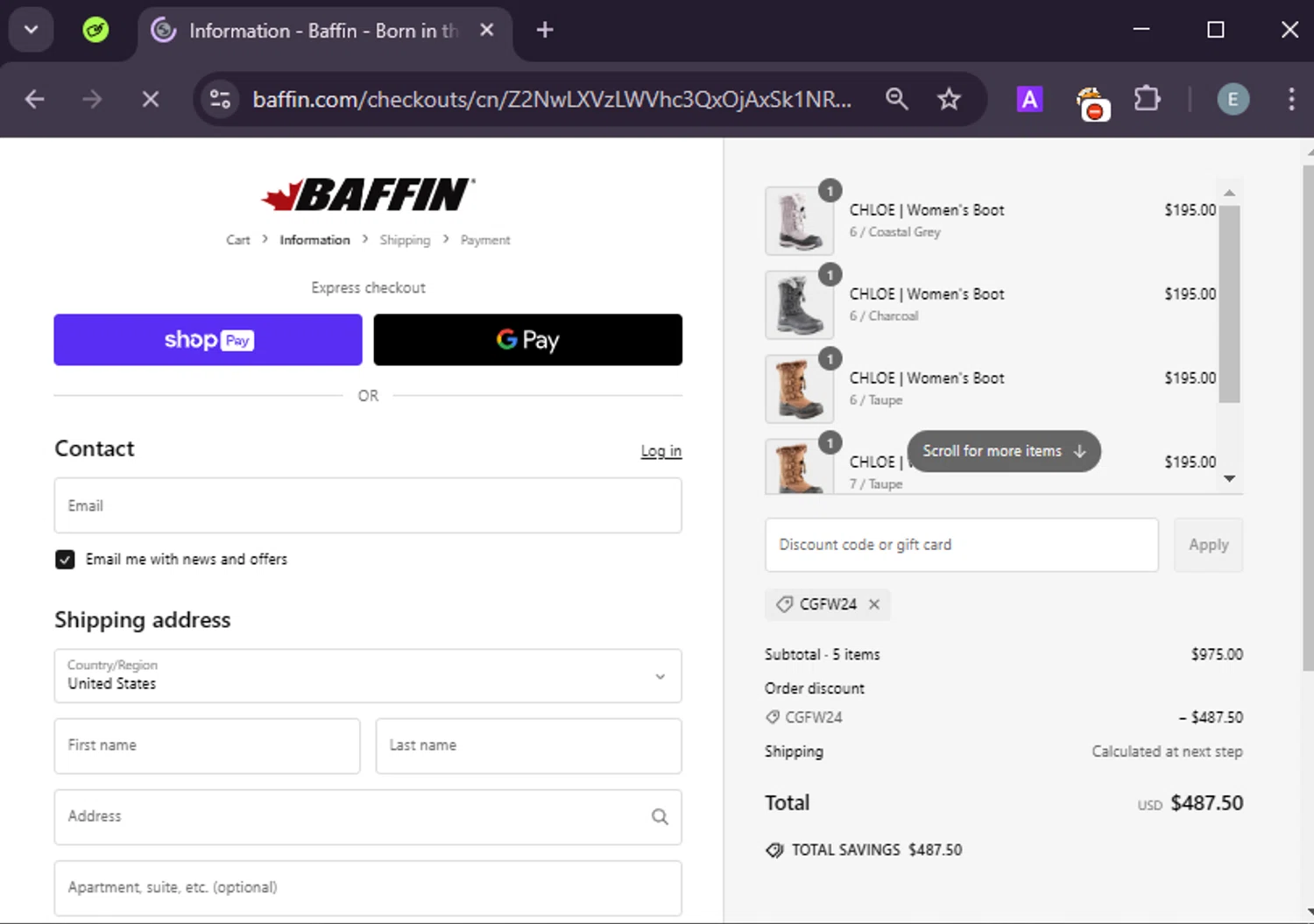Click 'Calculated at next step' shipping text
The image size is (1314, 924).
(x=1167, y=751)
